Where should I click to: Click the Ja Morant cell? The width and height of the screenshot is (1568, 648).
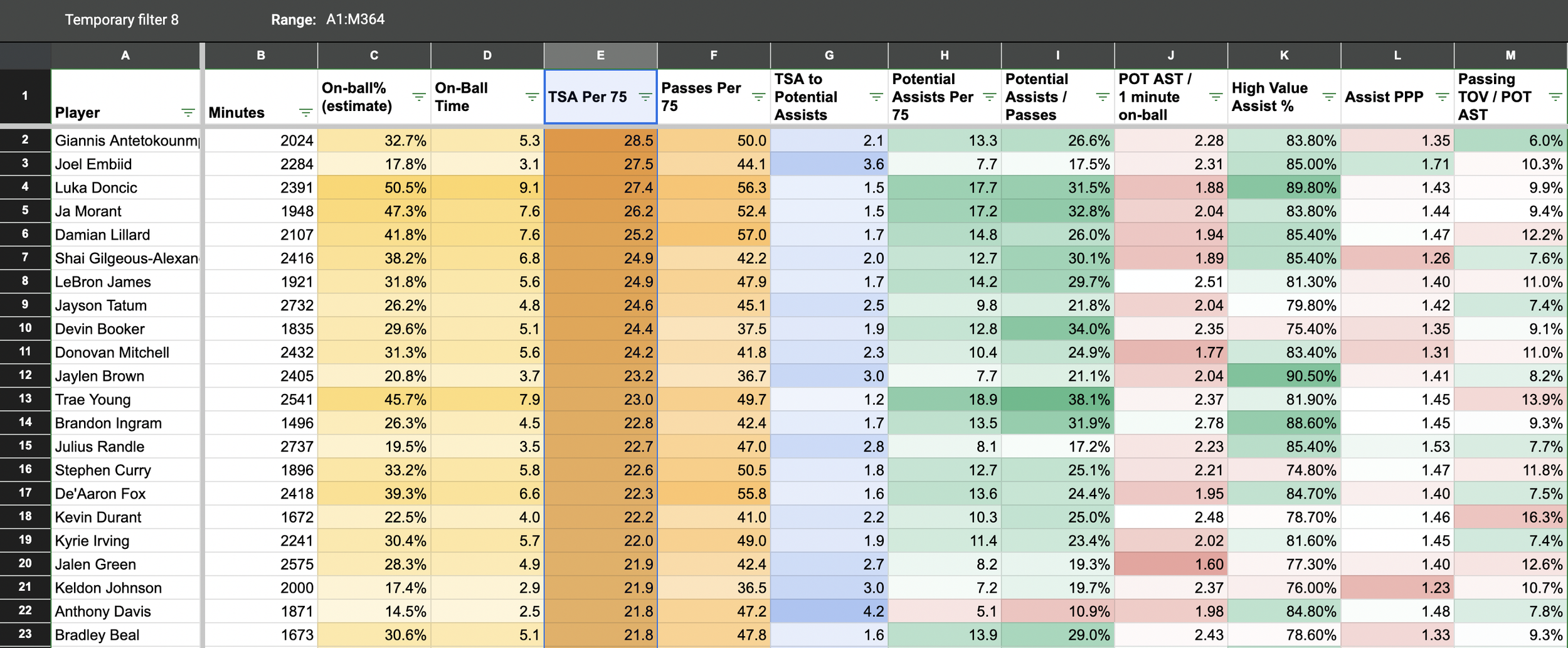coord(125,211)
